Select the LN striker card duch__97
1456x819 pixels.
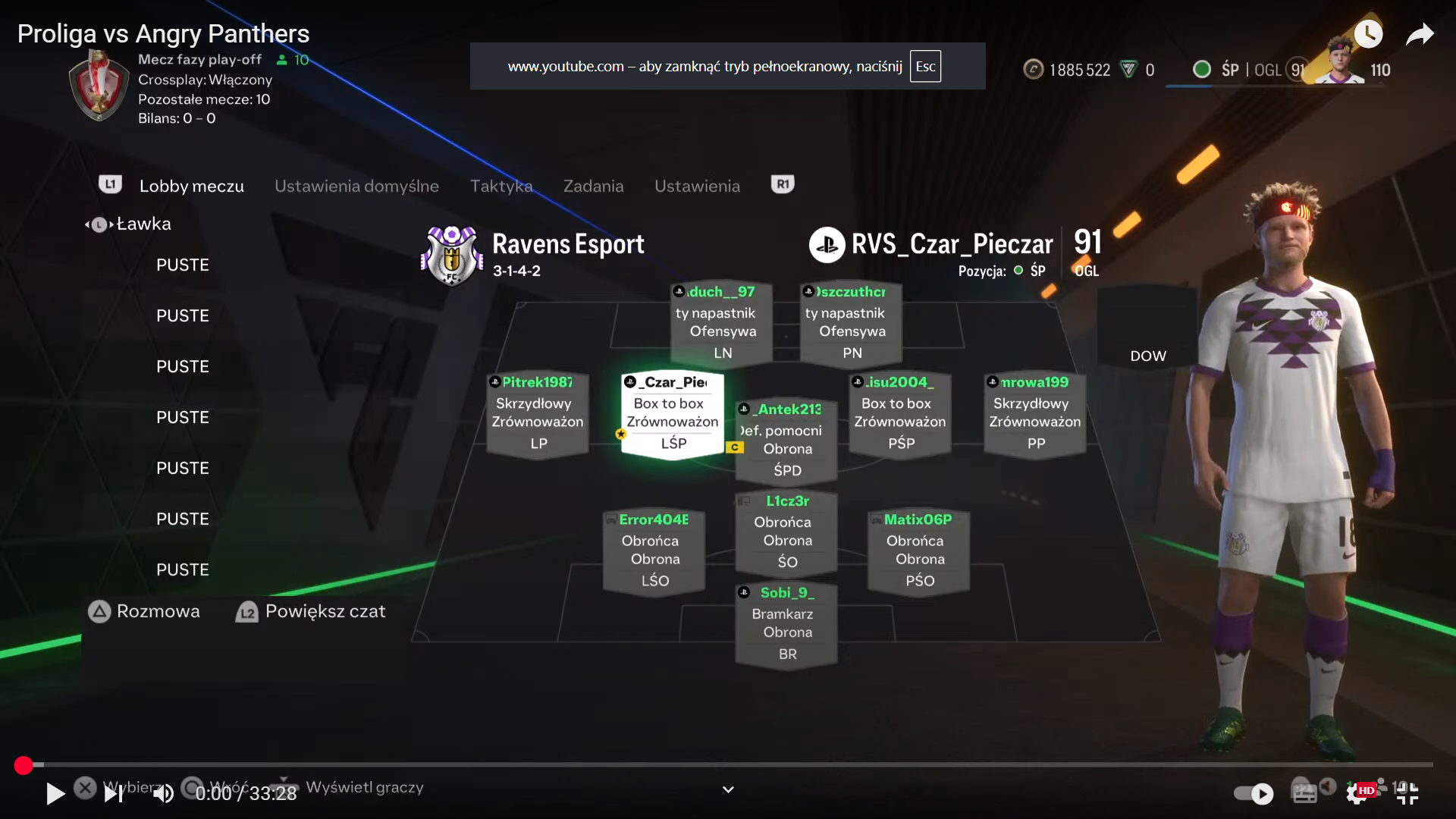pyautogui.click(x=721, y=323)
